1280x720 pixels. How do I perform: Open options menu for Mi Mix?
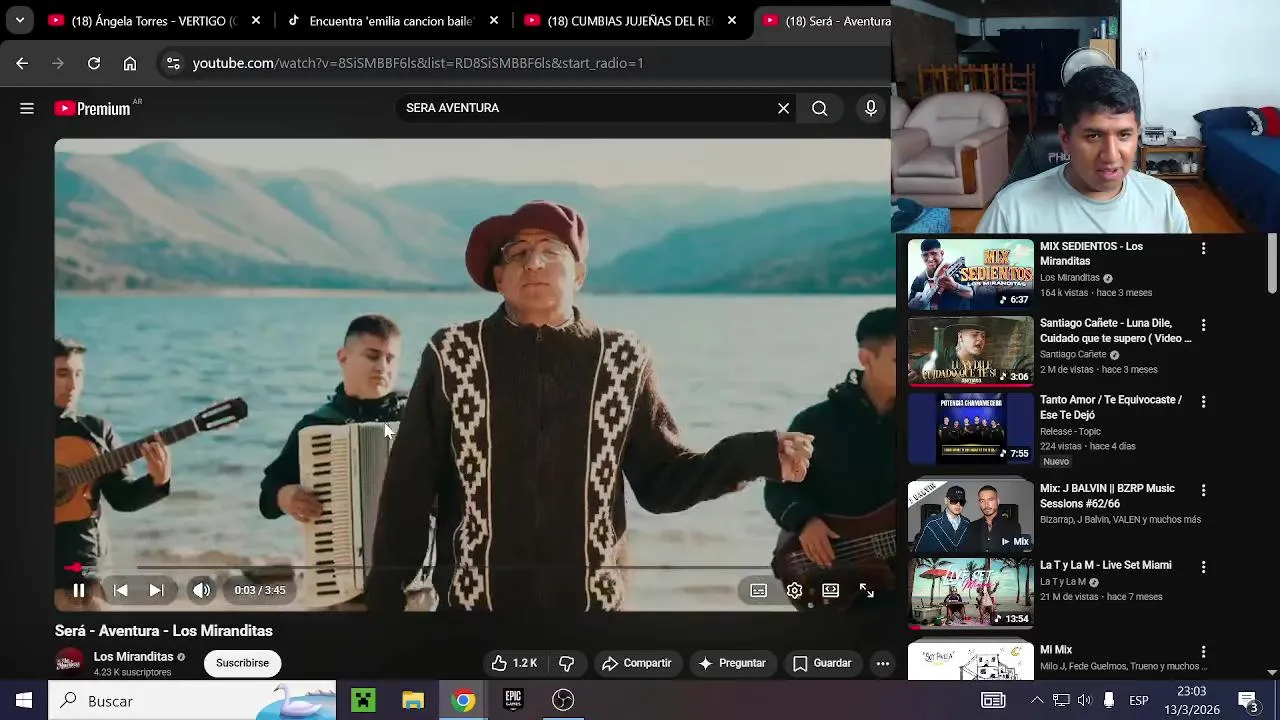(1203, 652)
